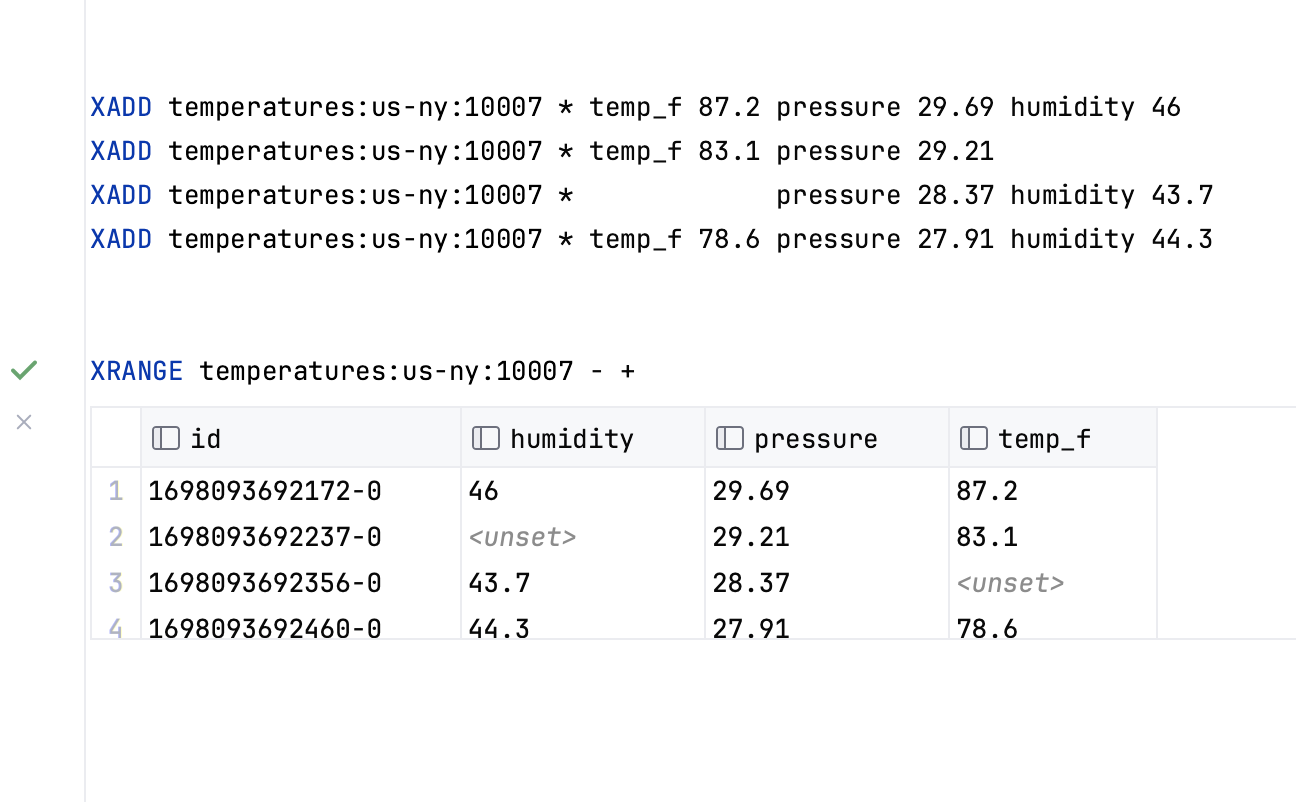1296x802 pixels.
Task: Click the XADD keyword on the first line
Action: coord(120,107)
